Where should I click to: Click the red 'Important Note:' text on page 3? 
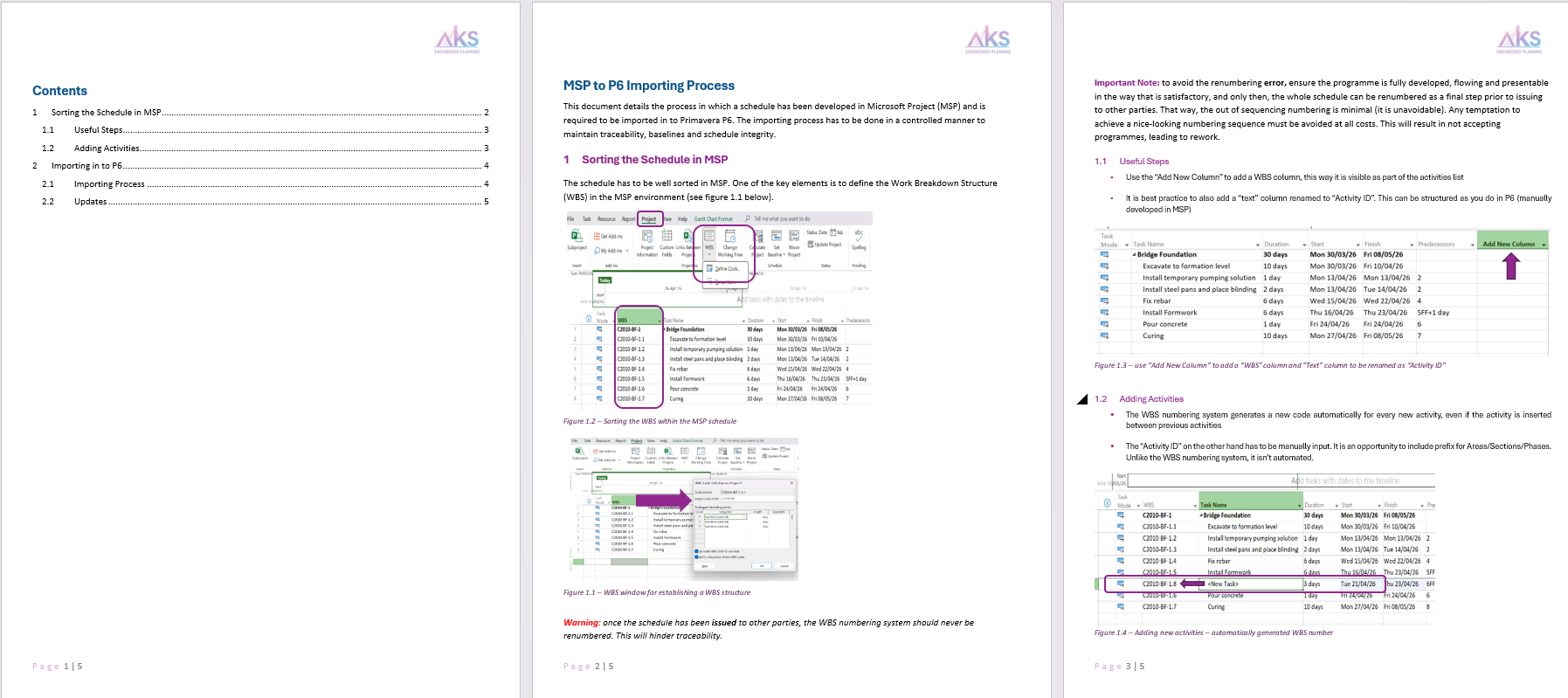(1127, 83)
